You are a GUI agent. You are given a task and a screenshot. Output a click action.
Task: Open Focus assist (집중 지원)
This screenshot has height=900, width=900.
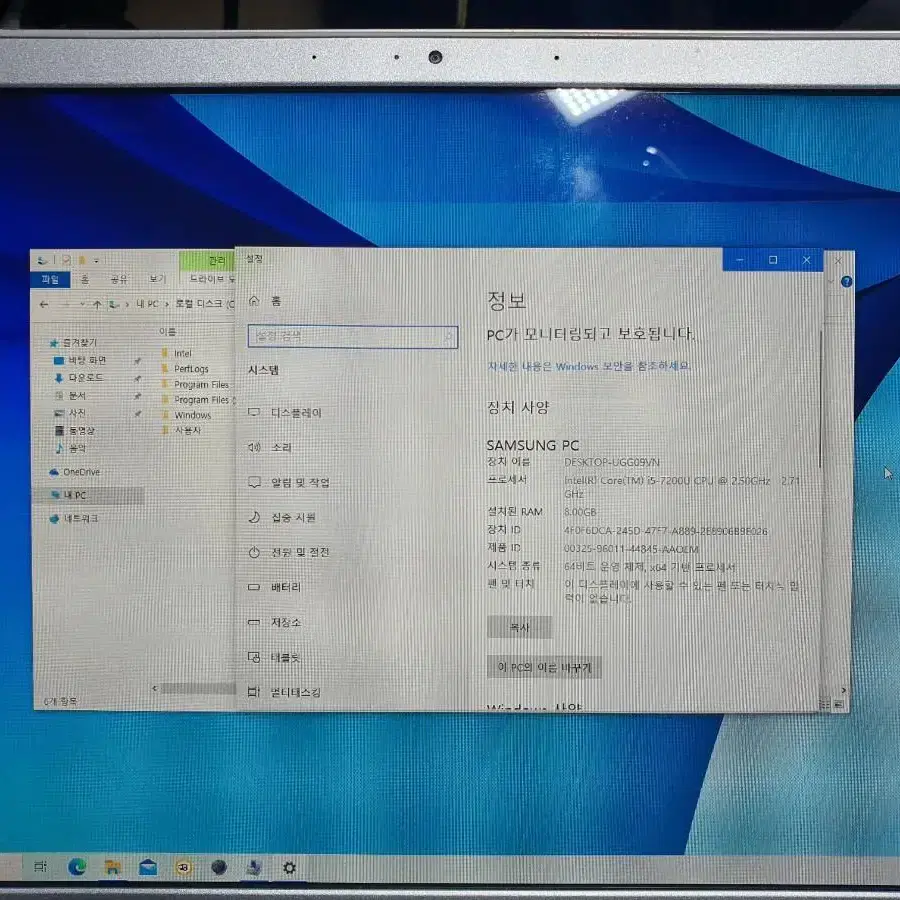282,517
